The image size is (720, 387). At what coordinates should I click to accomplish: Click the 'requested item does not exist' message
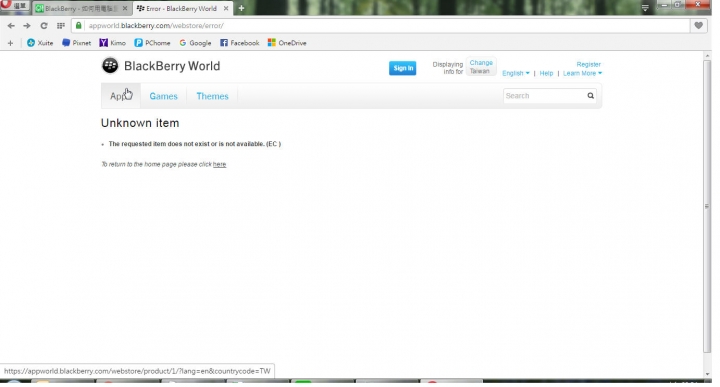(x=195, y=144)
